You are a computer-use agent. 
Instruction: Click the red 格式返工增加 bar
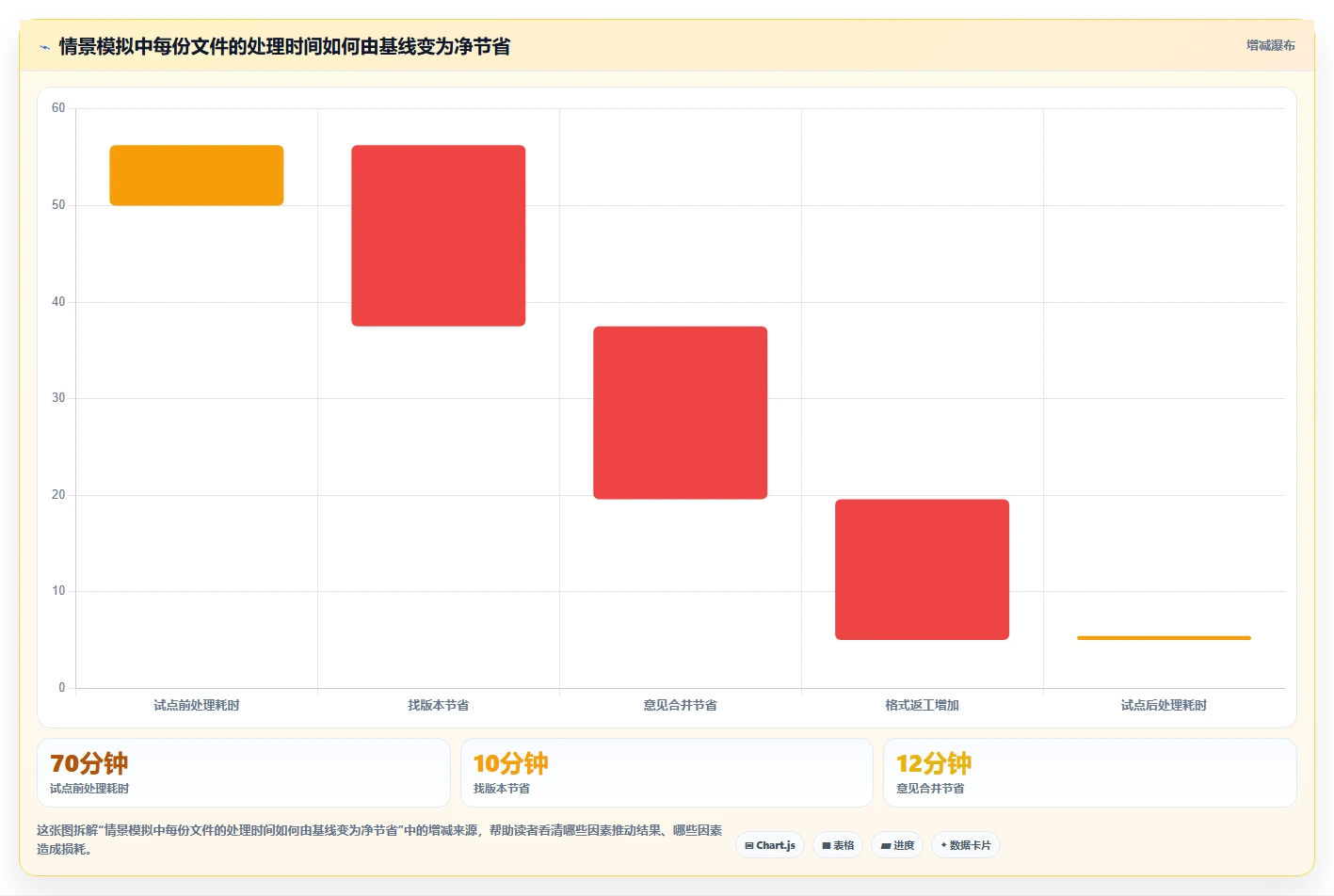923,569
